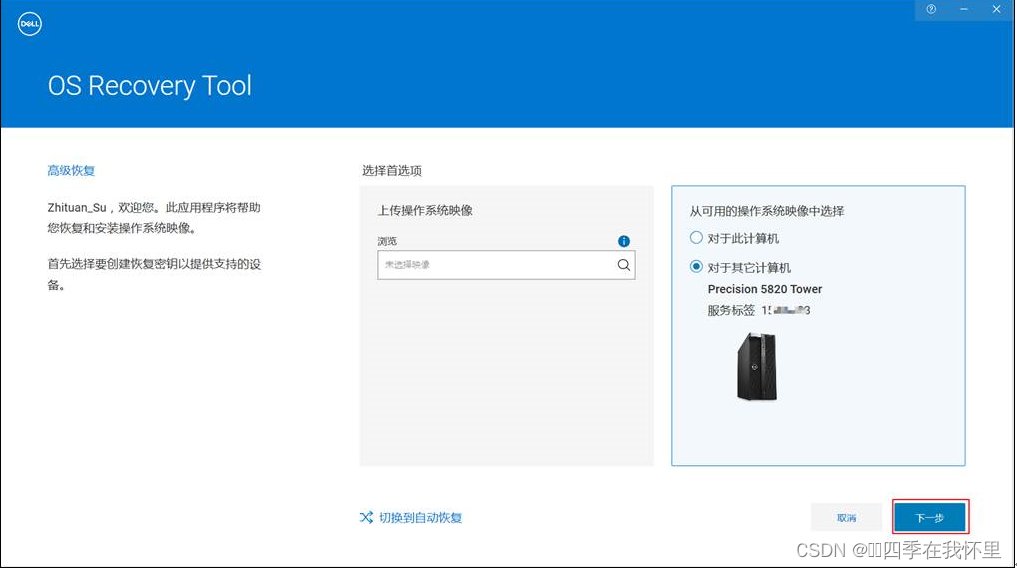This screenshot has width=1017, height=569.
Task: Click the 取消 button
Action: [x=846, y=518]
